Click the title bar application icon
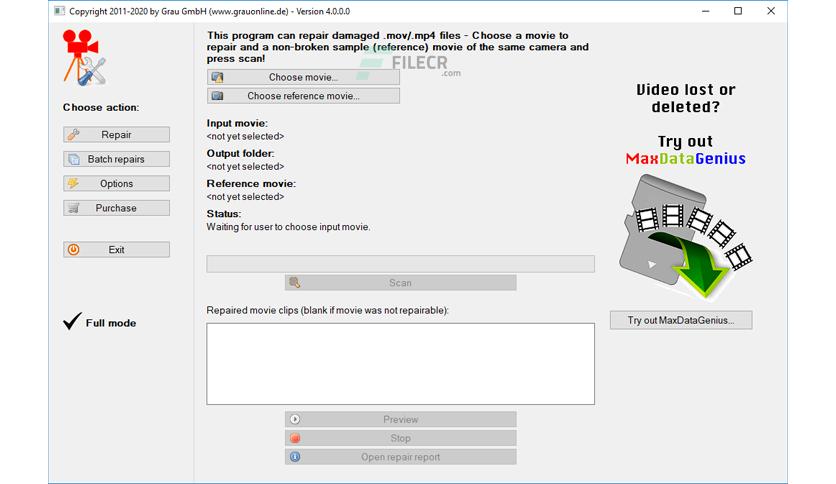This screenshot has width=836, height=484. tap(60, 11)
